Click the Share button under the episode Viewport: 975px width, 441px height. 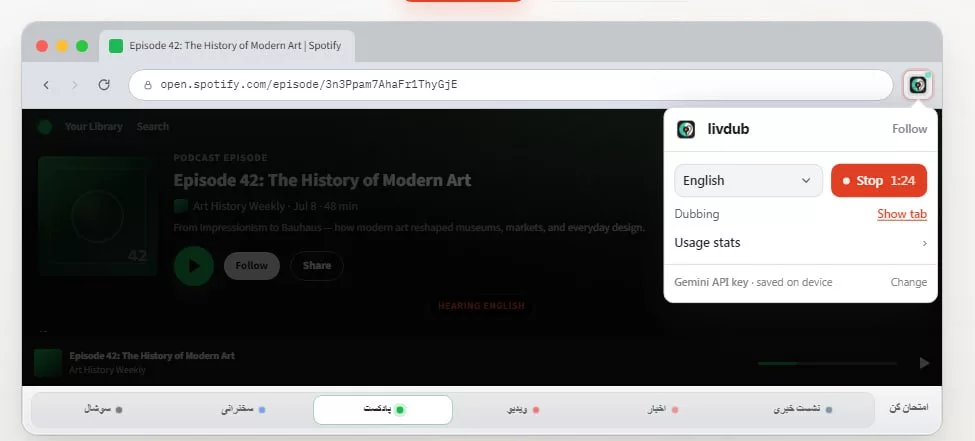317,266
